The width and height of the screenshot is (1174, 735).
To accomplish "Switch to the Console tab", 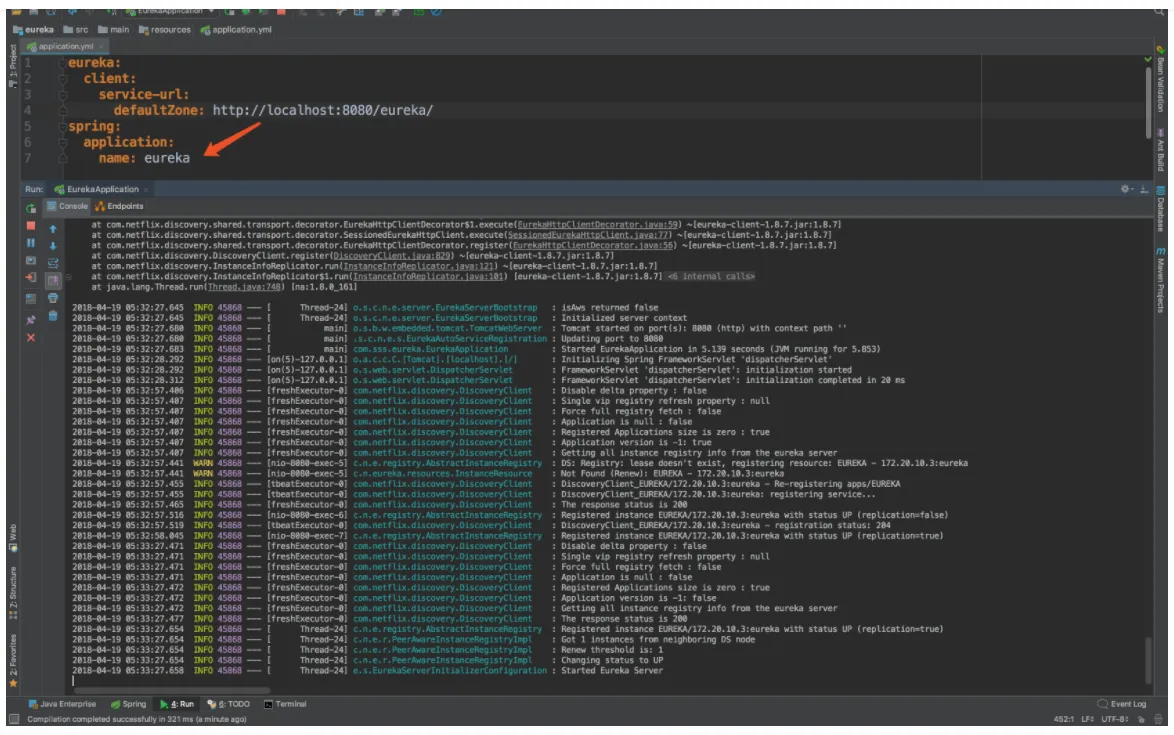I will pyautogui.click(x=67, y=206).
